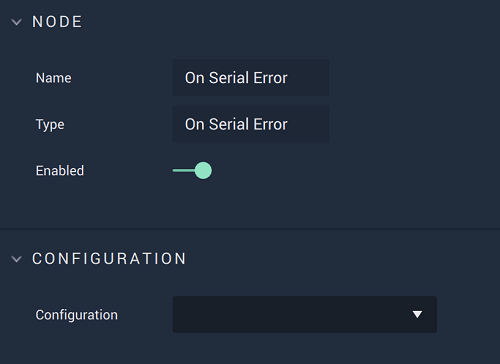Click the NODE section heading text
500x364 pixels.
(57, 22)
